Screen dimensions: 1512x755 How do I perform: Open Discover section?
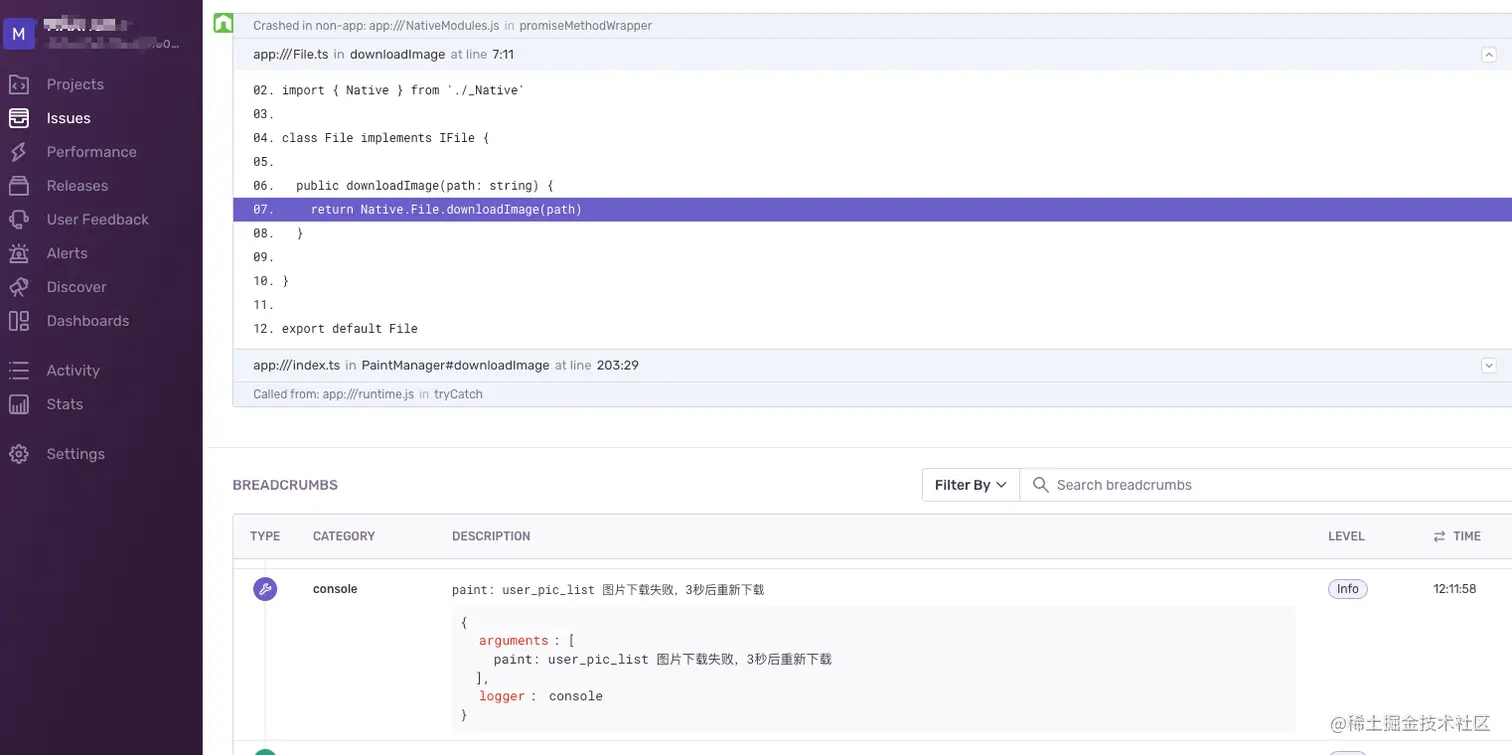point(76,287)
